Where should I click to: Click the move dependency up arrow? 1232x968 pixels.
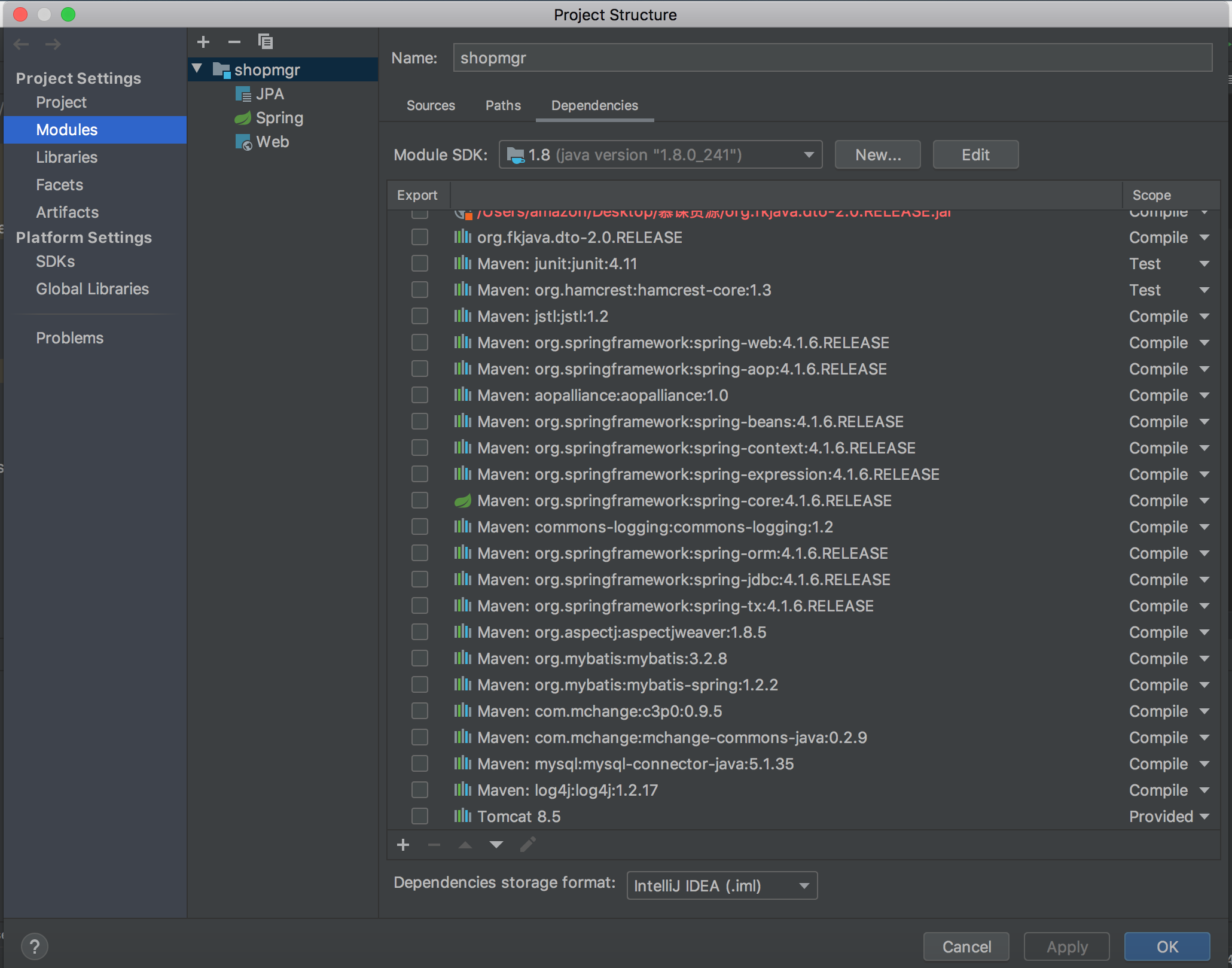click(x=465, y=845)
